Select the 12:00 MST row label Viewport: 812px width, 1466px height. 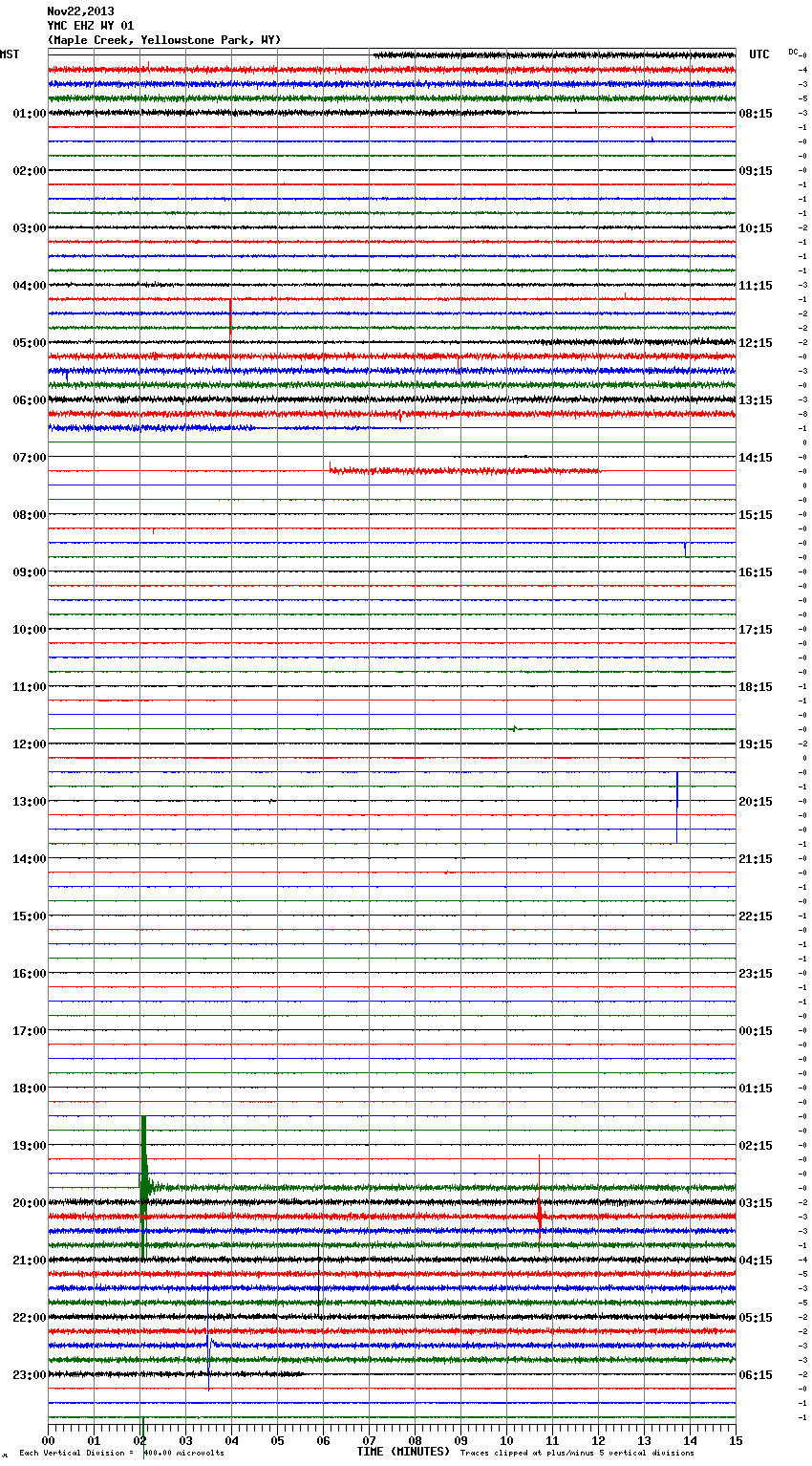click(30, 744)
